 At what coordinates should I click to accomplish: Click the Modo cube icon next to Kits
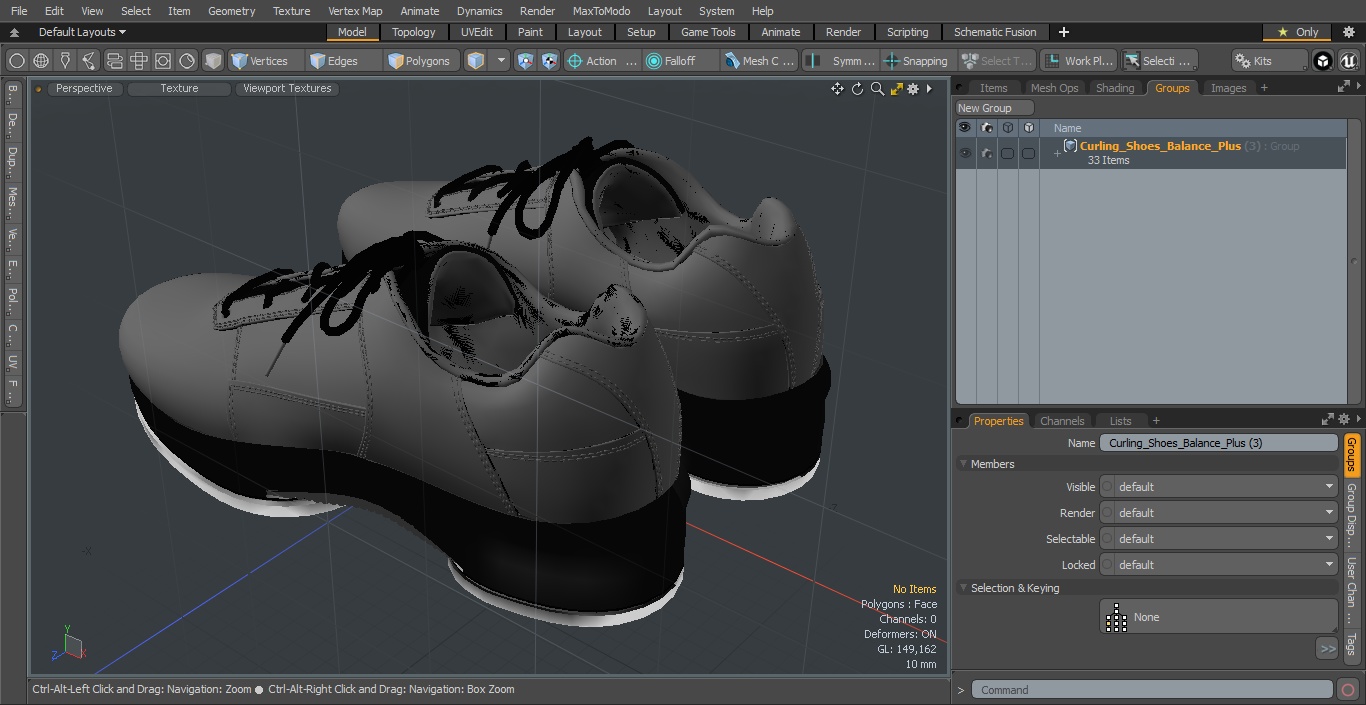[1323, 61]
